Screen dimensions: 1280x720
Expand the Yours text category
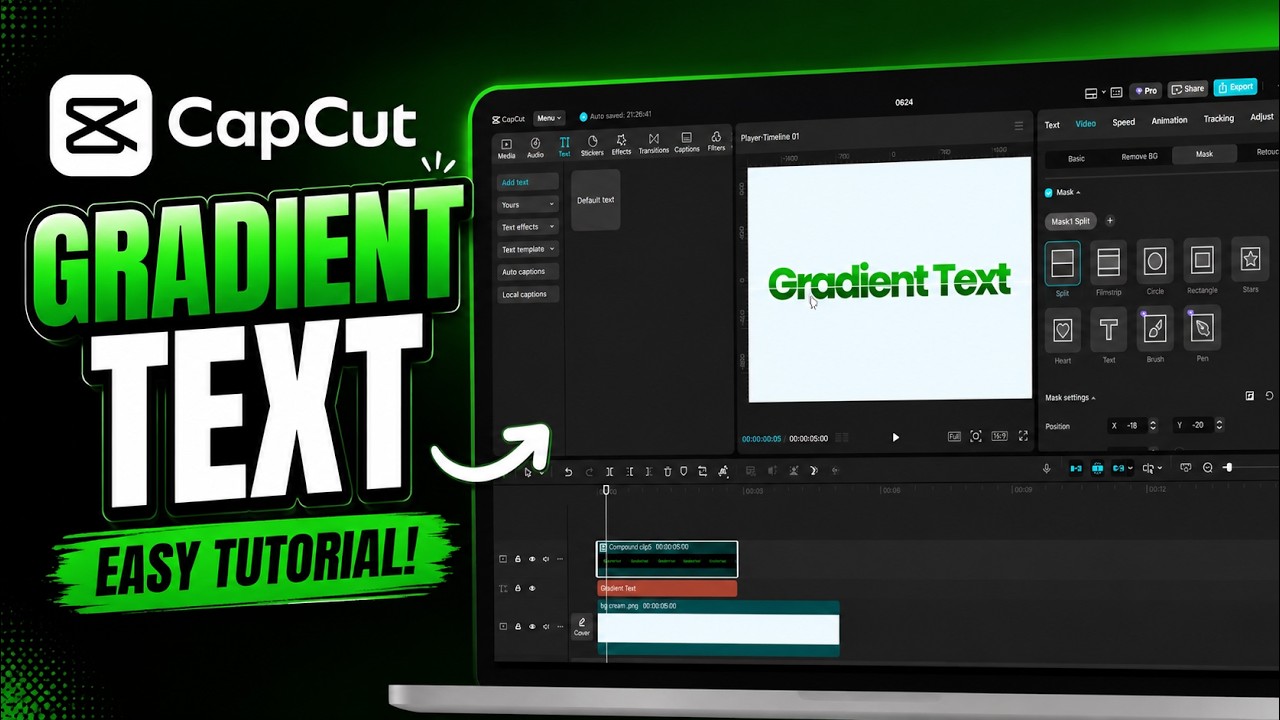point(528,204)
